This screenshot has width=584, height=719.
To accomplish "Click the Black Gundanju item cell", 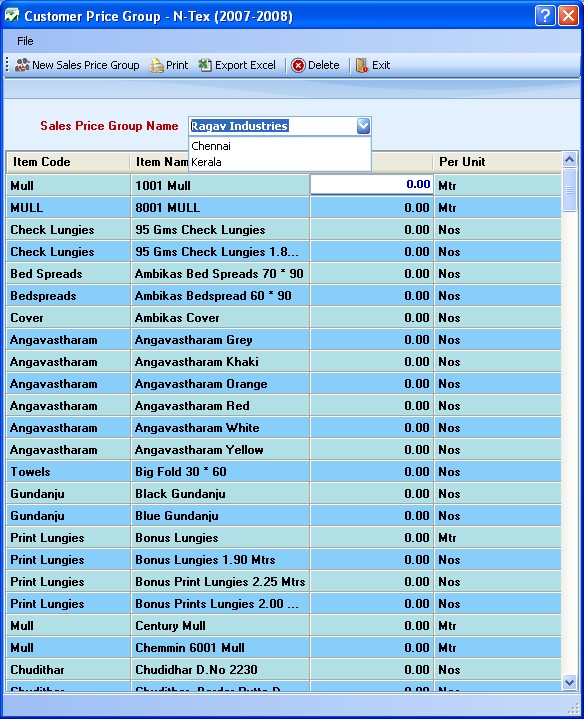I will click(220, 494).
